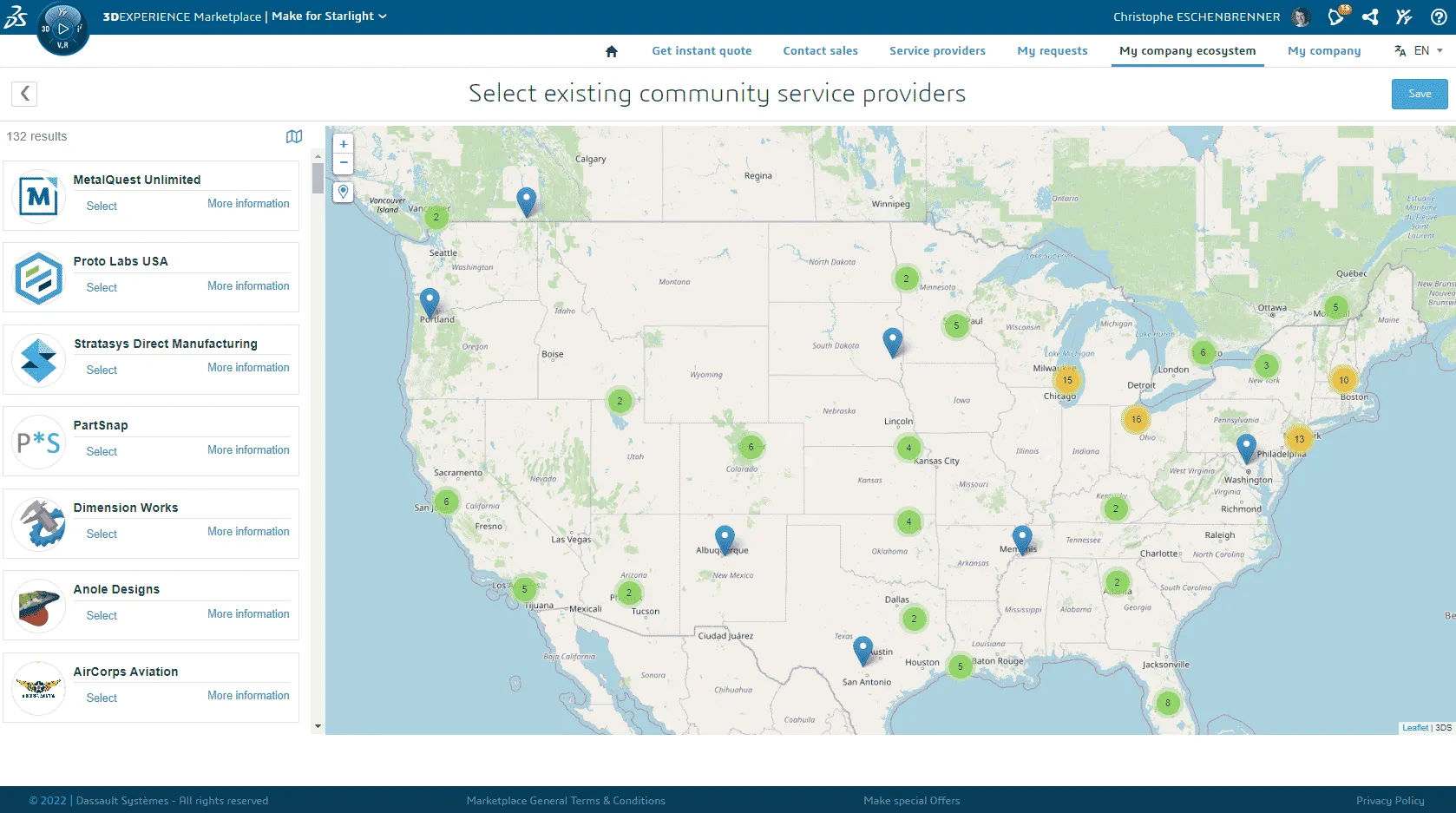
Task: Toggle the map view icon above the results list
Action: tap(294, 136)
